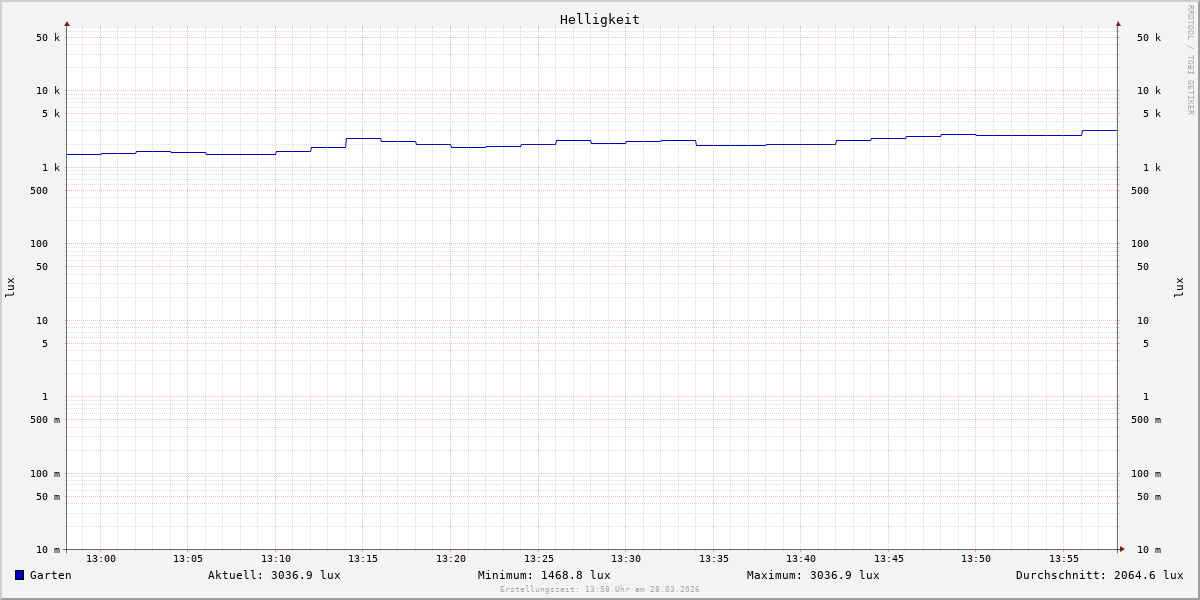Click the 13:15 time axis label
Screen dimensions: 1200x600
pos(363,559)
